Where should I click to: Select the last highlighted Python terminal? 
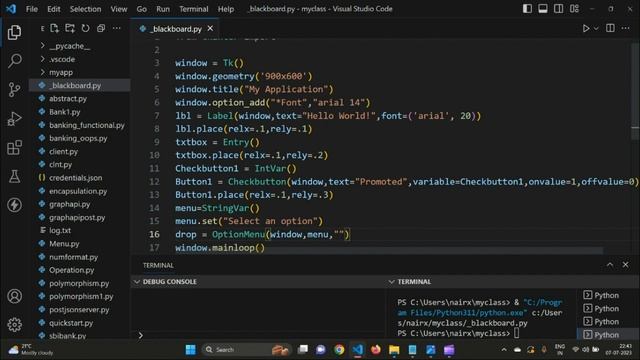click(607, 335)
